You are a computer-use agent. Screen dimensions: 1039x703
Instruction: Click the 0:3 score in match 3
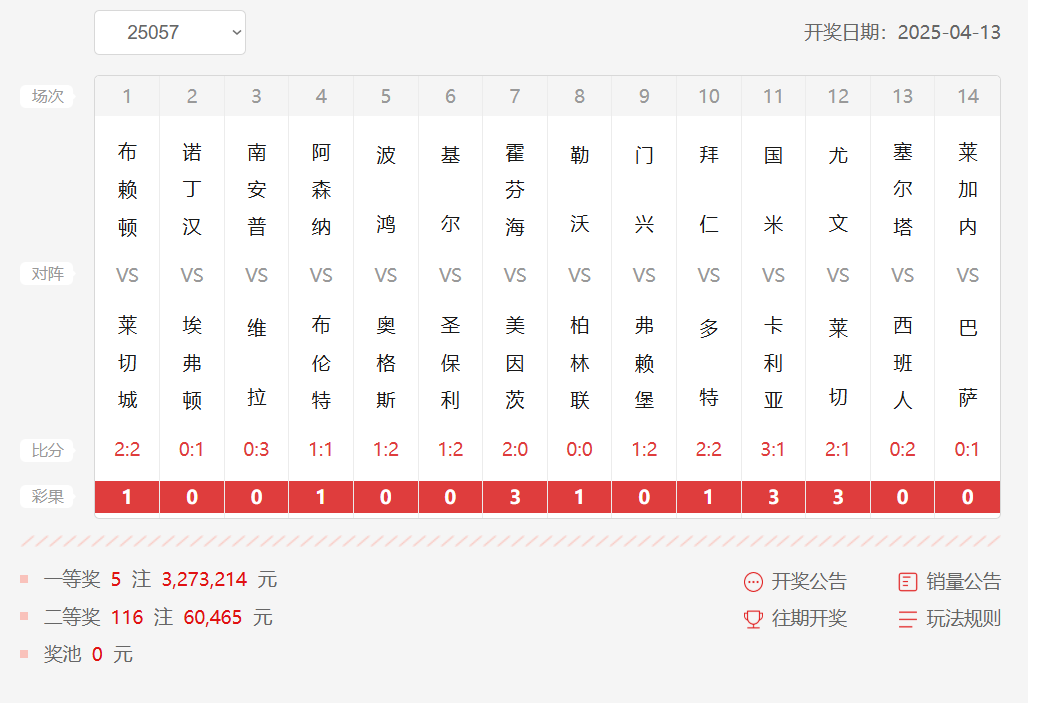point(256,450)
